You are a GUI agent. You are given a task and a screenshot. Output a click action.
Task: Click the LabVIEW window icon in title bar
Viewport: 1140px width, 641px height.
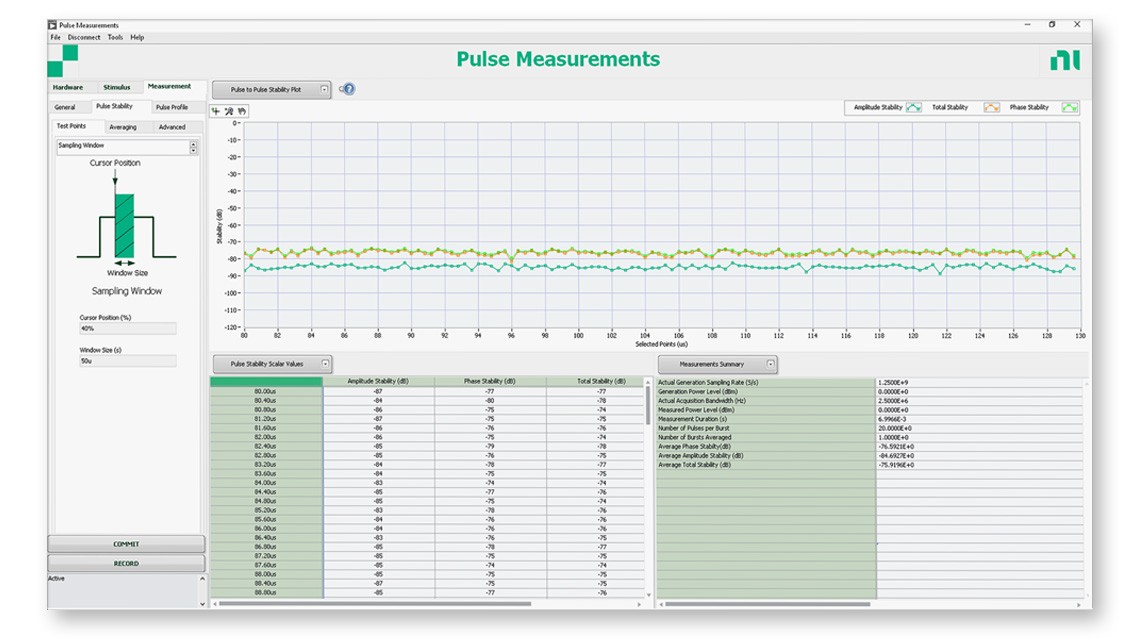pyautogui.click(x=52, y=25)
